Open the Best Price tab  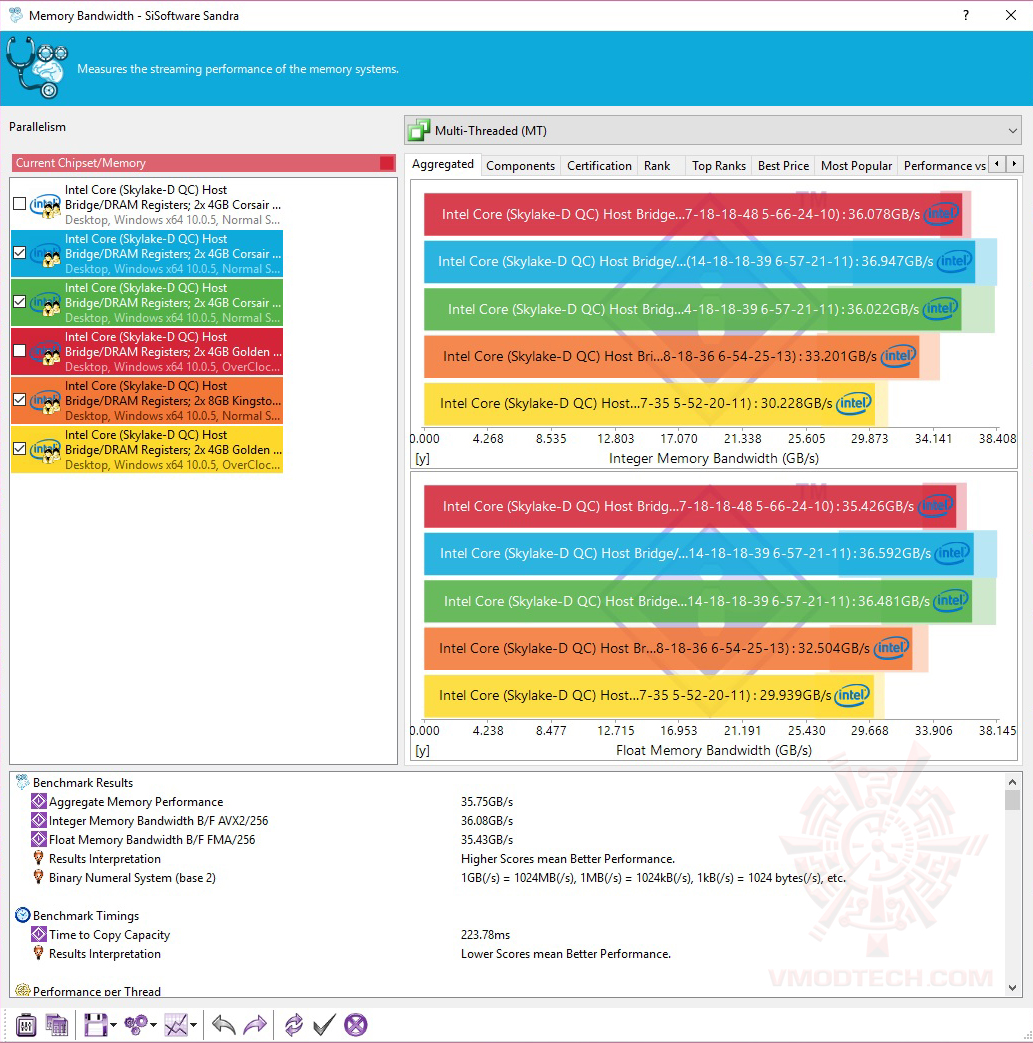pyautogui.click(x=784, y=166)
